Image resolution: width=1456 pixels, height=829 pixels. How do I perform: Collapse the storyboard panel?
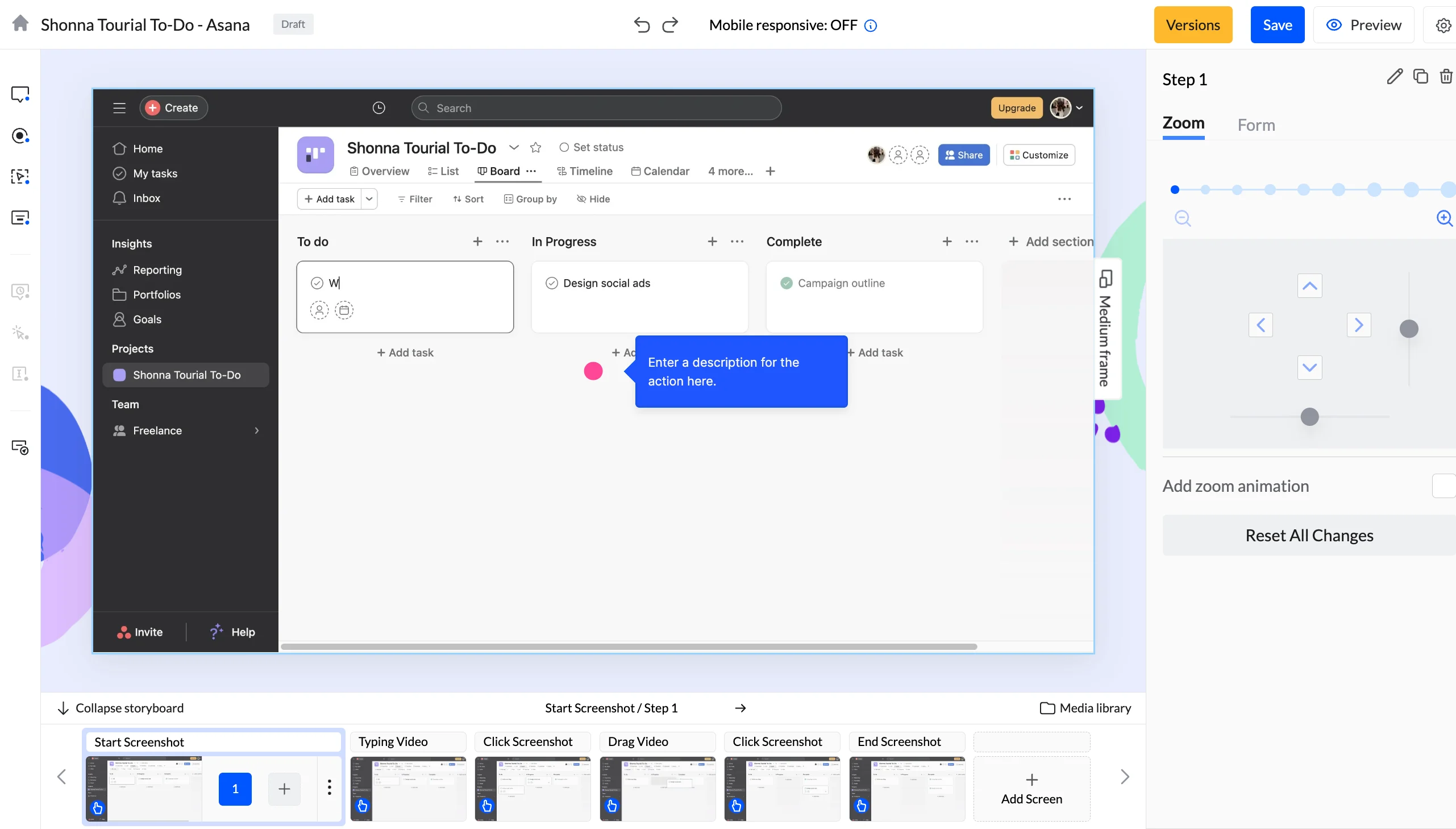pyautogui.click(x=120, y=708)
